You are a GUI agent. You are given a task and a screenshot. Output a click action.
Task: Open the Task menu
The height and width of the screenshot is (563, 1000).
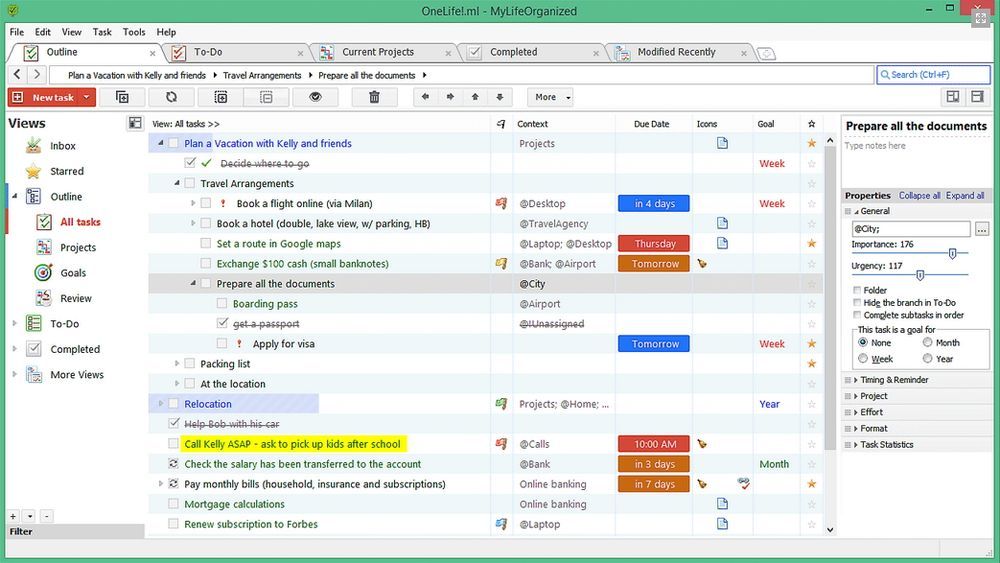(101, 32)
